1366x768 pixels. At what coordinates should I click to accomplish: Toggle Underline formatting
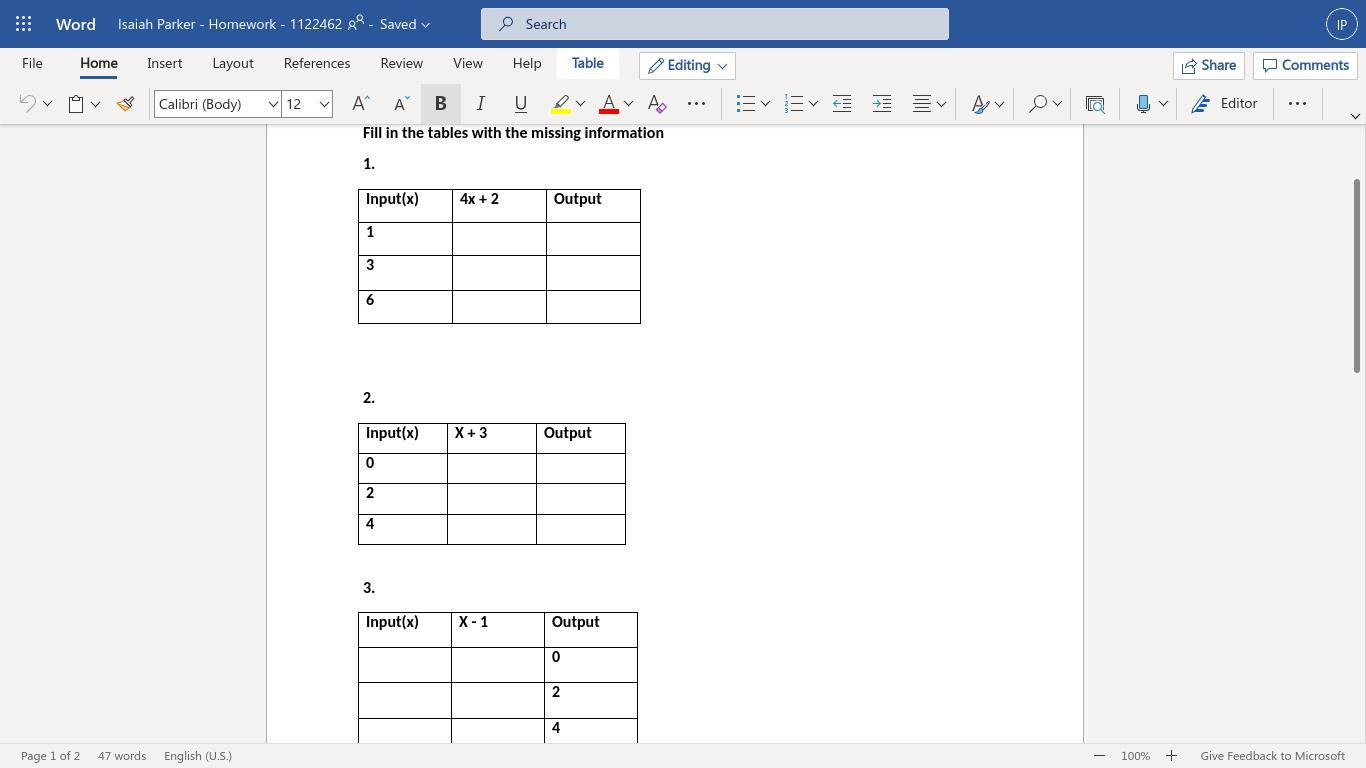click(x=521, y=104)
